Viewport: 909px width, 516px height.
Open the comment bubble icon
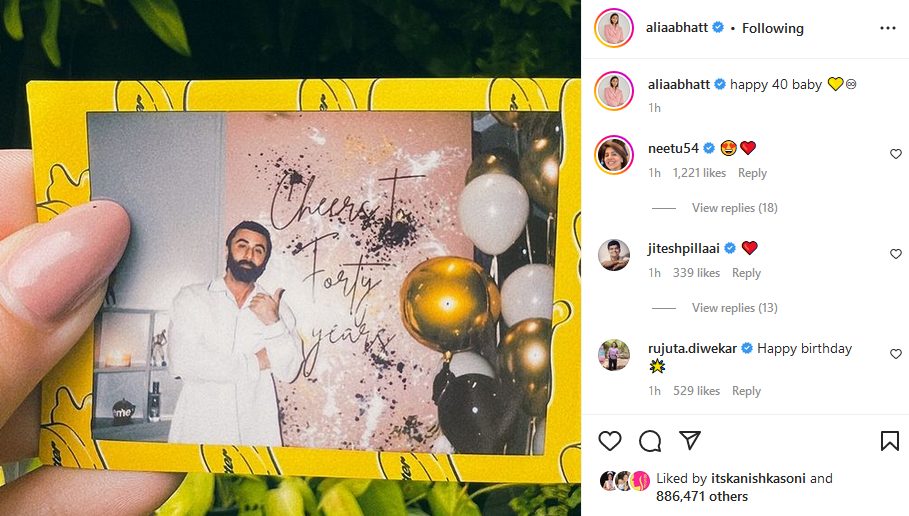tap(650, 441)
